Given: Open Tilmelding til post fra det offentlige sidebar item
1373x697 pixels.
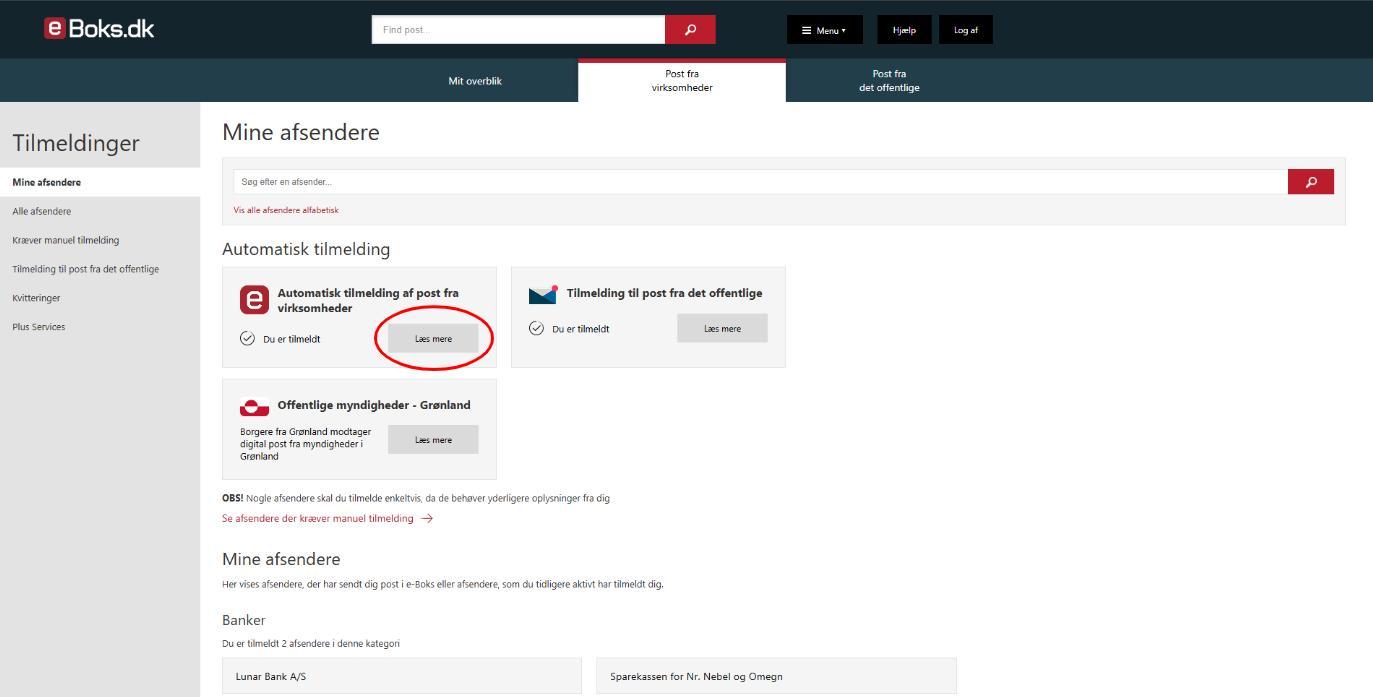Looking at the screenshot, I should pos(100,269).
